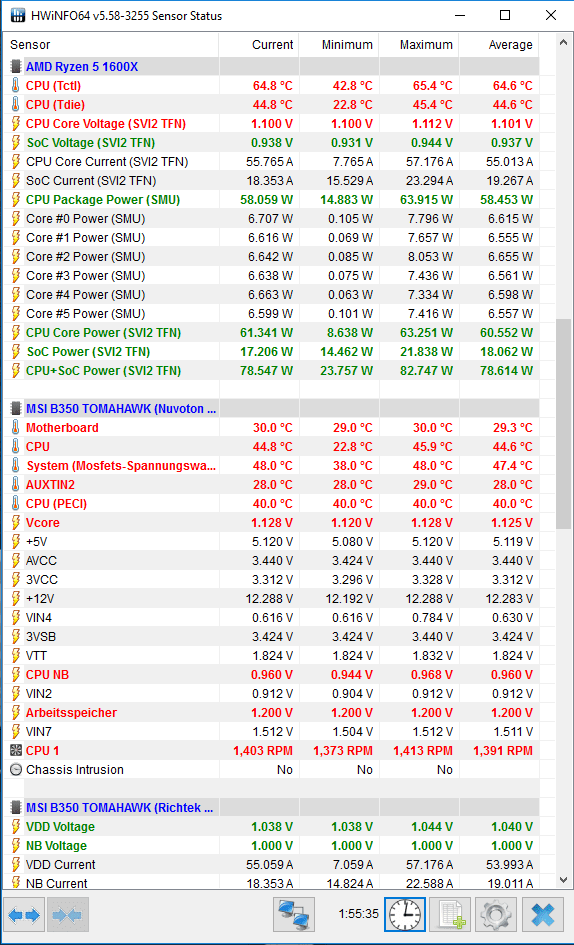
Task: Click the chip icon beside MSI B350 TOMAHAWK Richtek
Action: coord(16,808)
